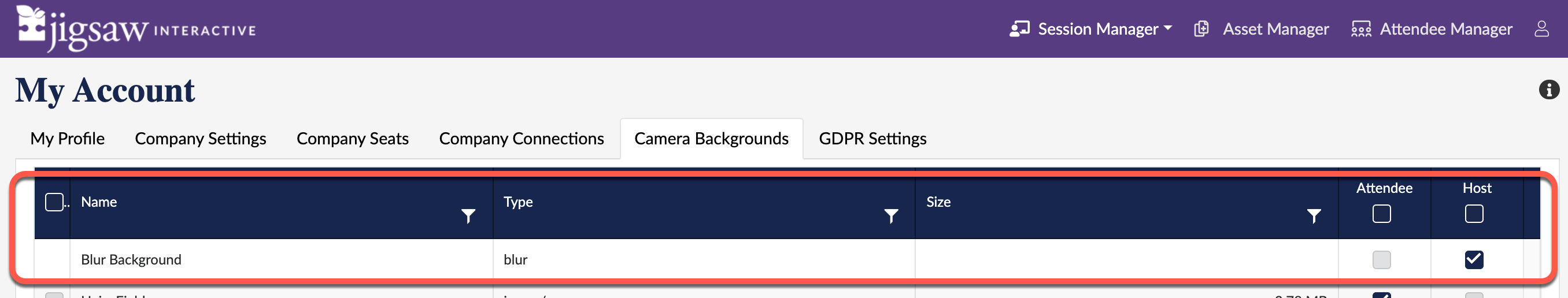Check the Attendee header checkbox
This screenshot has height=298, width=1568.
click(1381, 214)
